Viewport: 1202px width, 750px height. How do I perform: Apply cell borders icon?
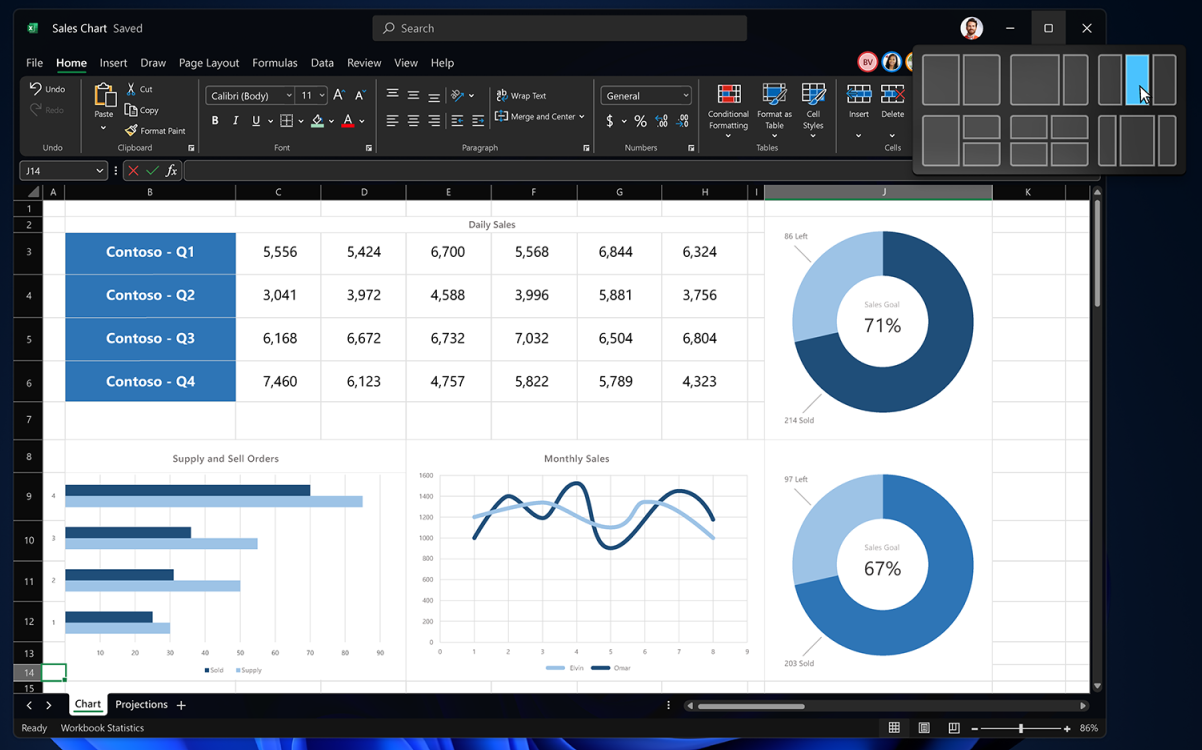click(x=286, y=121)
